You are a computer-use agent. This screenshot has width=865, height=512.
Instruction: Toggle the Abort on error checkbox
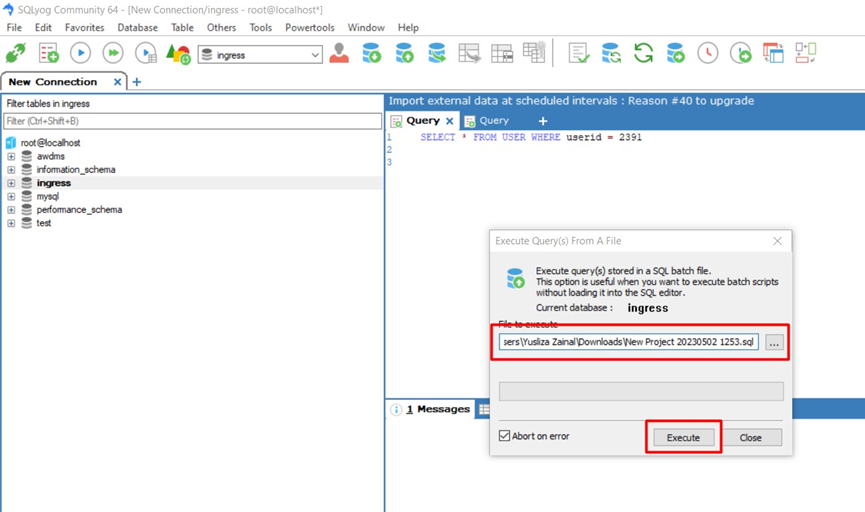504,436
